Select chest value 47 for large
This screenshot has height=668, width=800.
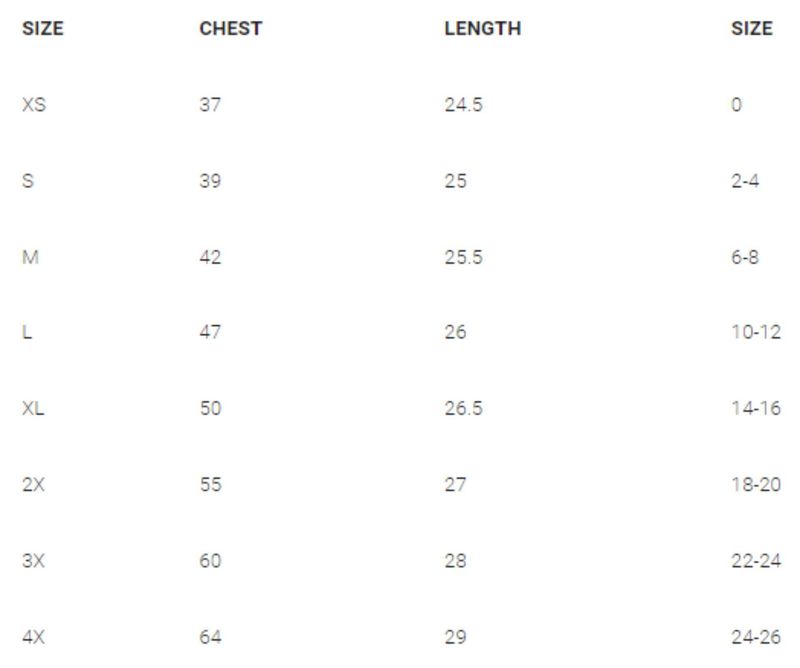[x=210, y=333]
